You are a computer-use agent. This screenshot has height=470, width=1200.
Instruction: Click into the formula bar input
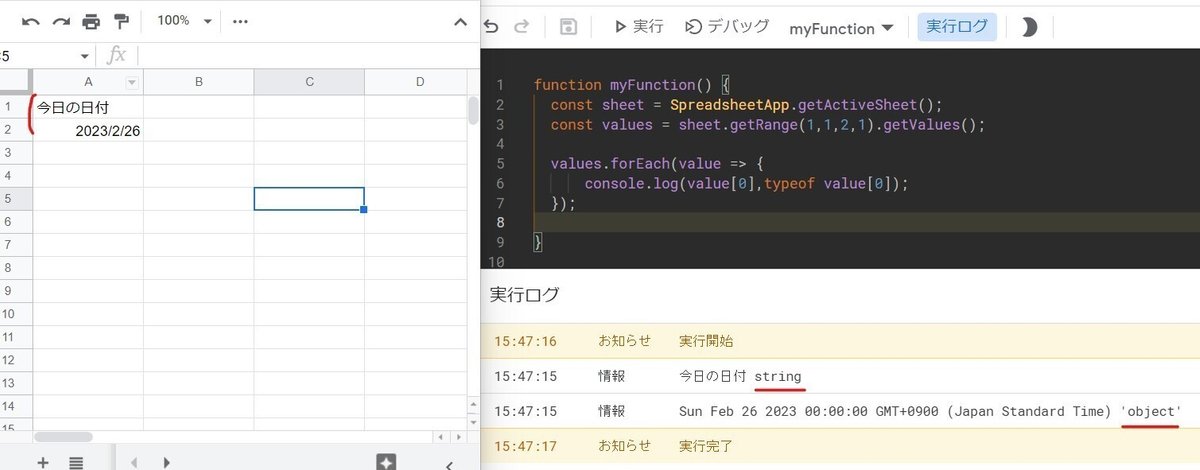305,55
